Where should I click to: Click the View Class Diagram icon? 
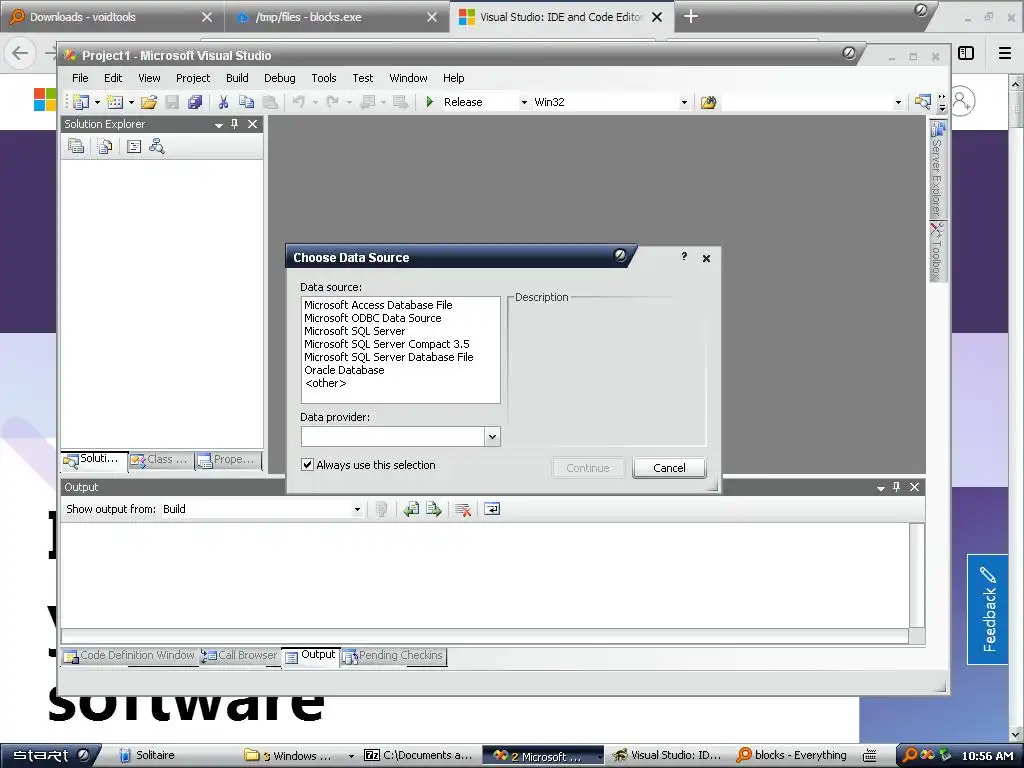tap(157, 146)
